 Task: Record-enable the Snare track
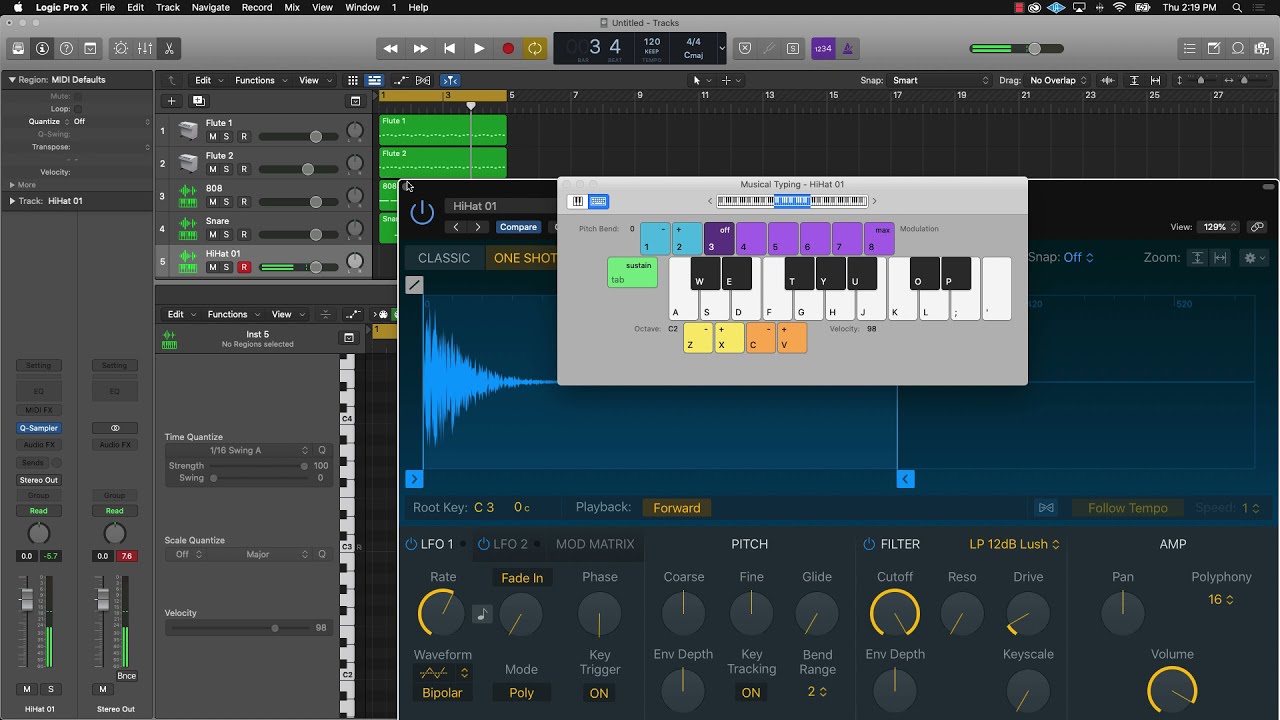(x=243, y=234)
